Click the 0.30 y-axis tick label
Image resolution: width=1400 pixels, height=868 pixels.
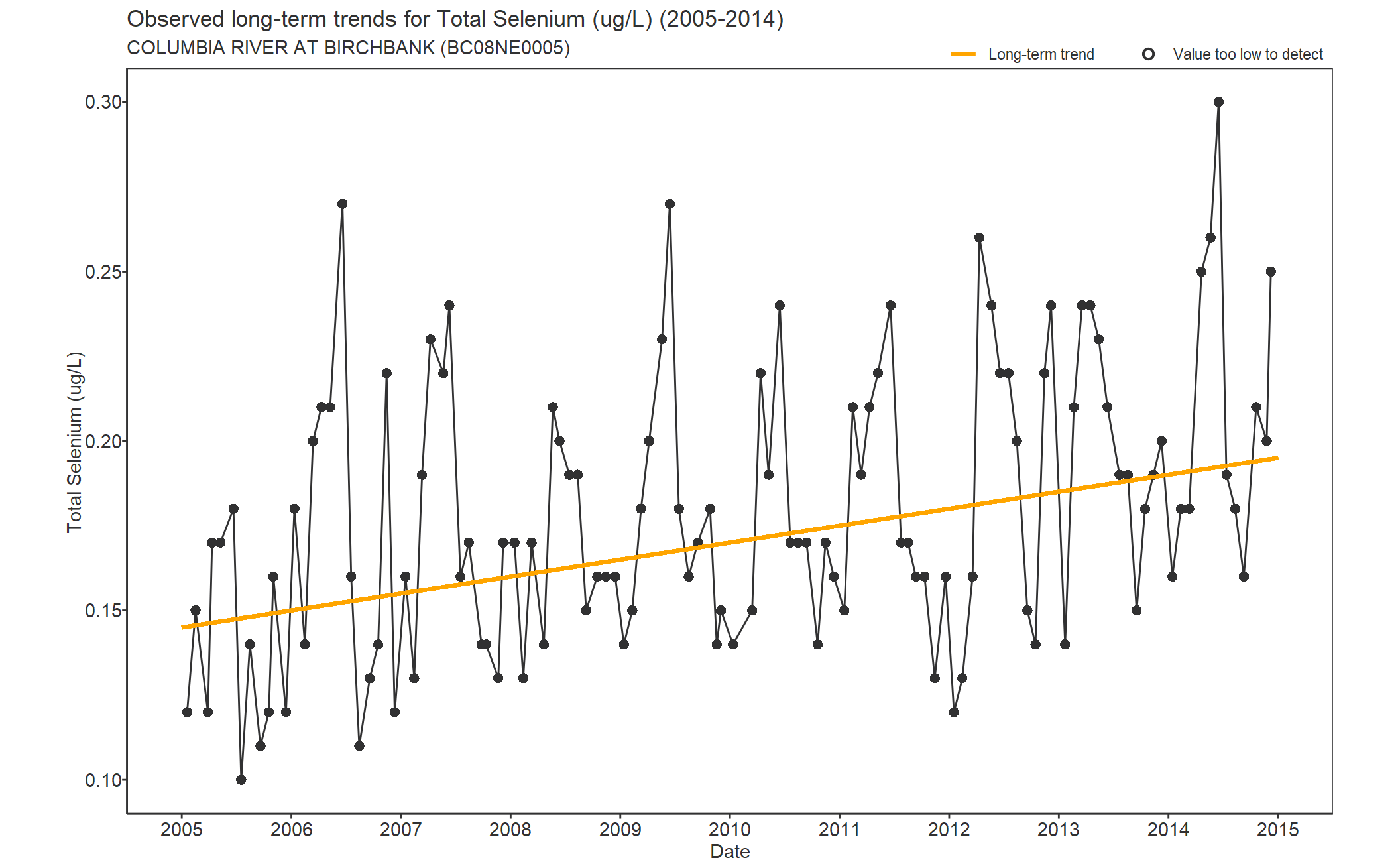(103, 102)
